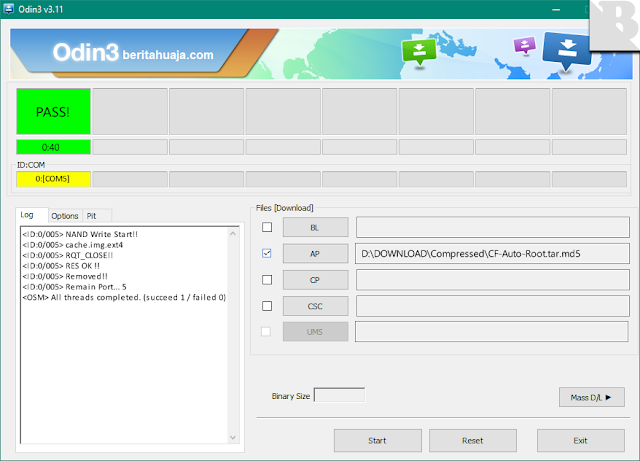Click the Odin3 app icon in title bar
This screenshot has height=461, width=640.
pyautogui.click(x=8, y=9)
